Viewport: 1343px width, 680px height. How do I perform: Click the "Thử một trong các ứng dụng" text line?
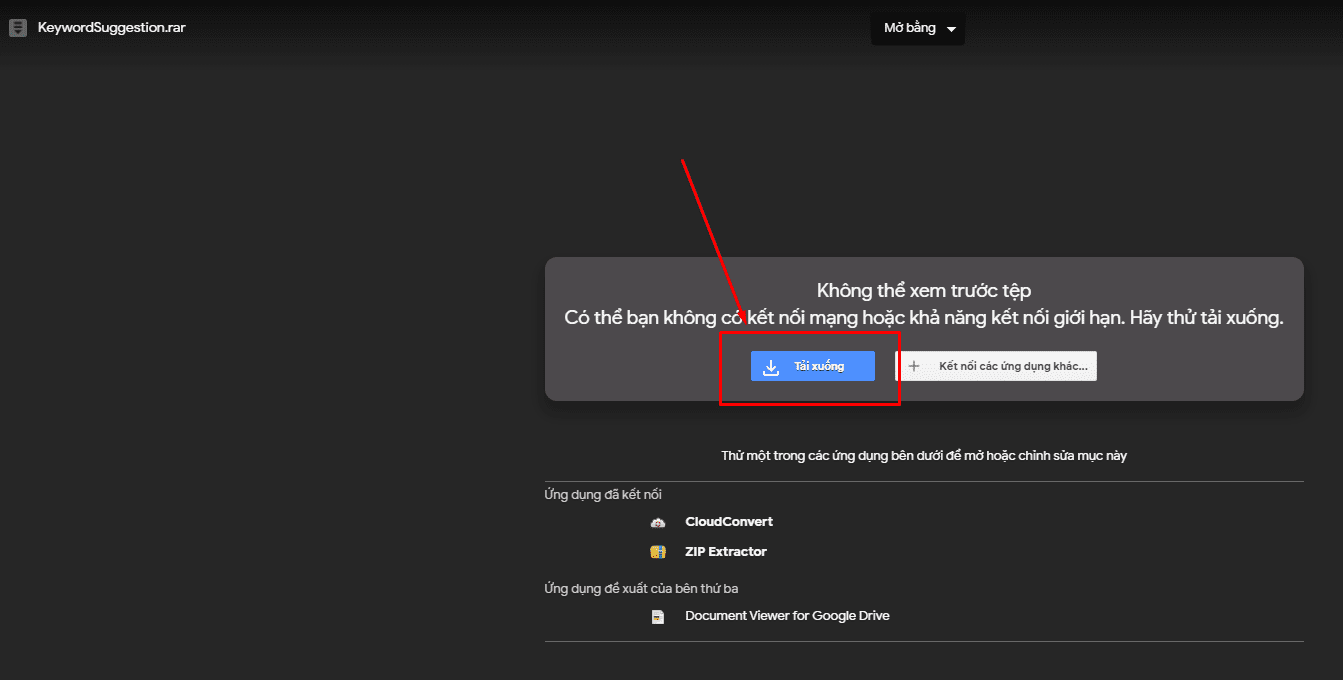tap(924, 456)
